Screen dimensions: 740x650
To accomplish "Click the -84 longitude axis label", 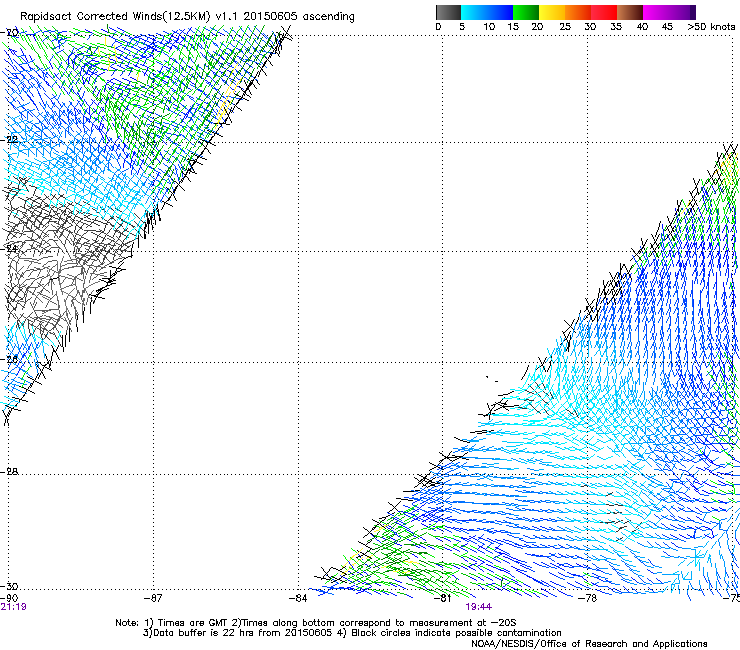I will 298,598.
